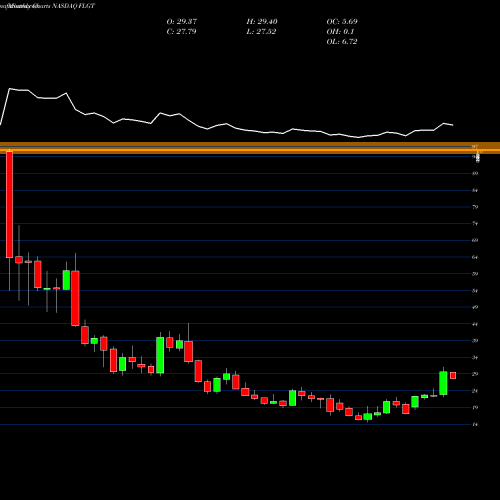Click the open value O: 29.37
500x500 pixels.
coord(182,22)
